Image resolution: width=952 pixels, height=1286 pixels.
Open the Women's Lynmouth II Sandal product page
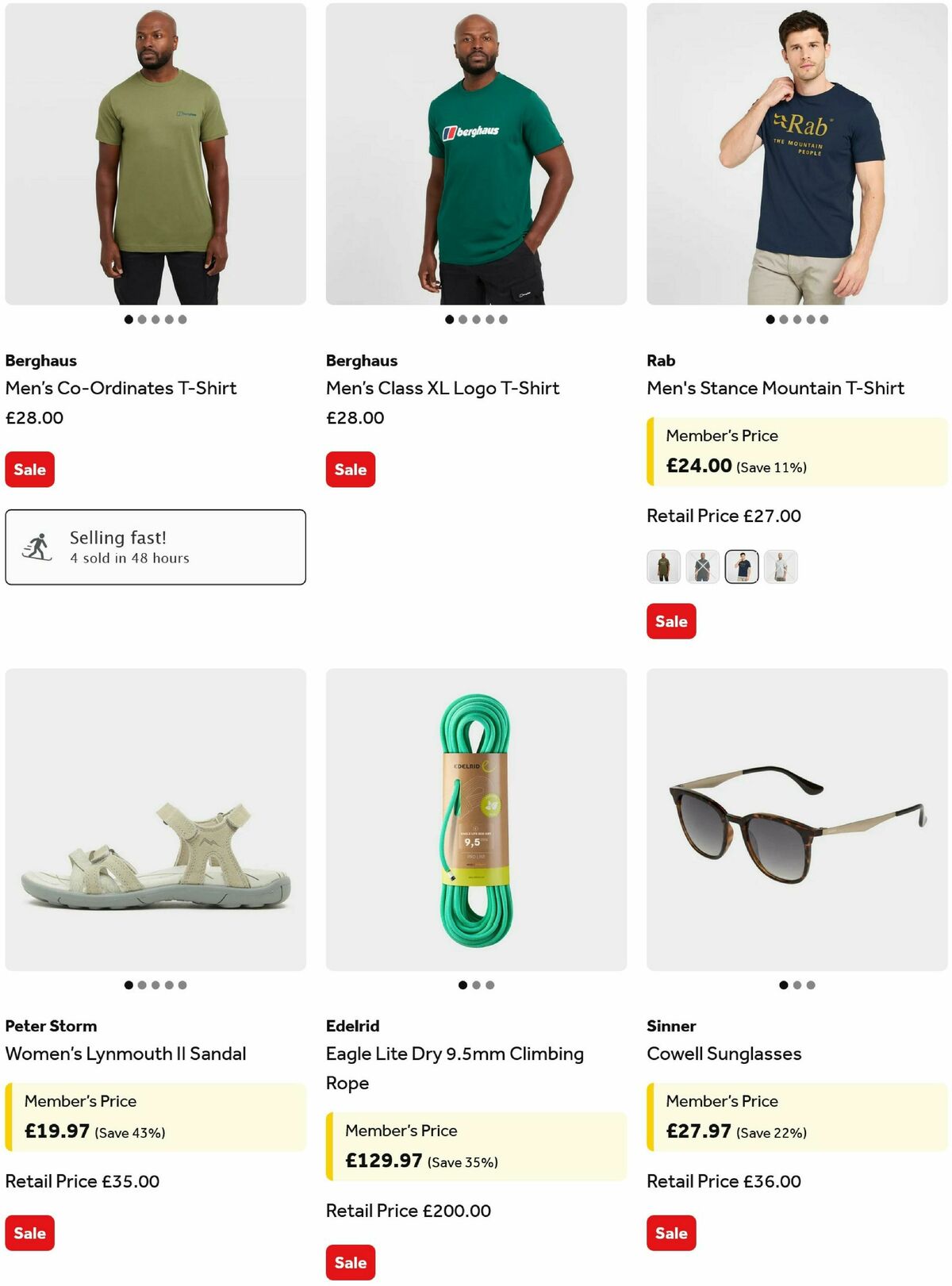(126, 1054)
